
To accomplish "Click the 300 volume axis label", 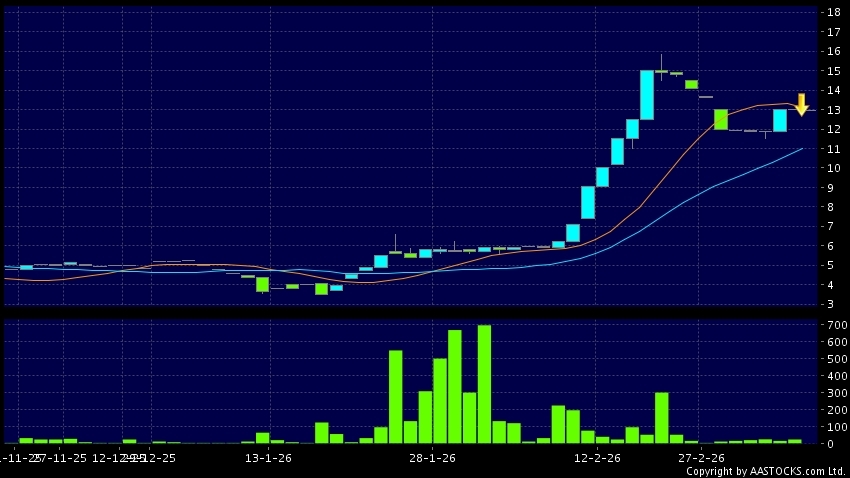I will [x=832, y=393].
